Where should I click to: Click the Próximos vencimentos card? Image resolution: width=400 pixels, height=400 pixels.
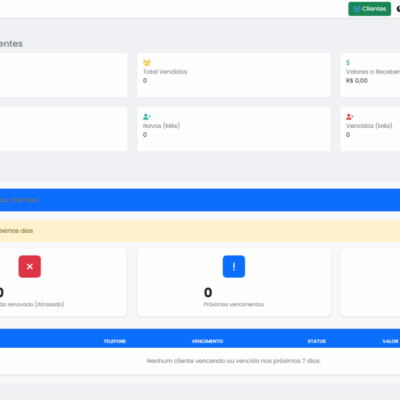click(x=234, y=282)
